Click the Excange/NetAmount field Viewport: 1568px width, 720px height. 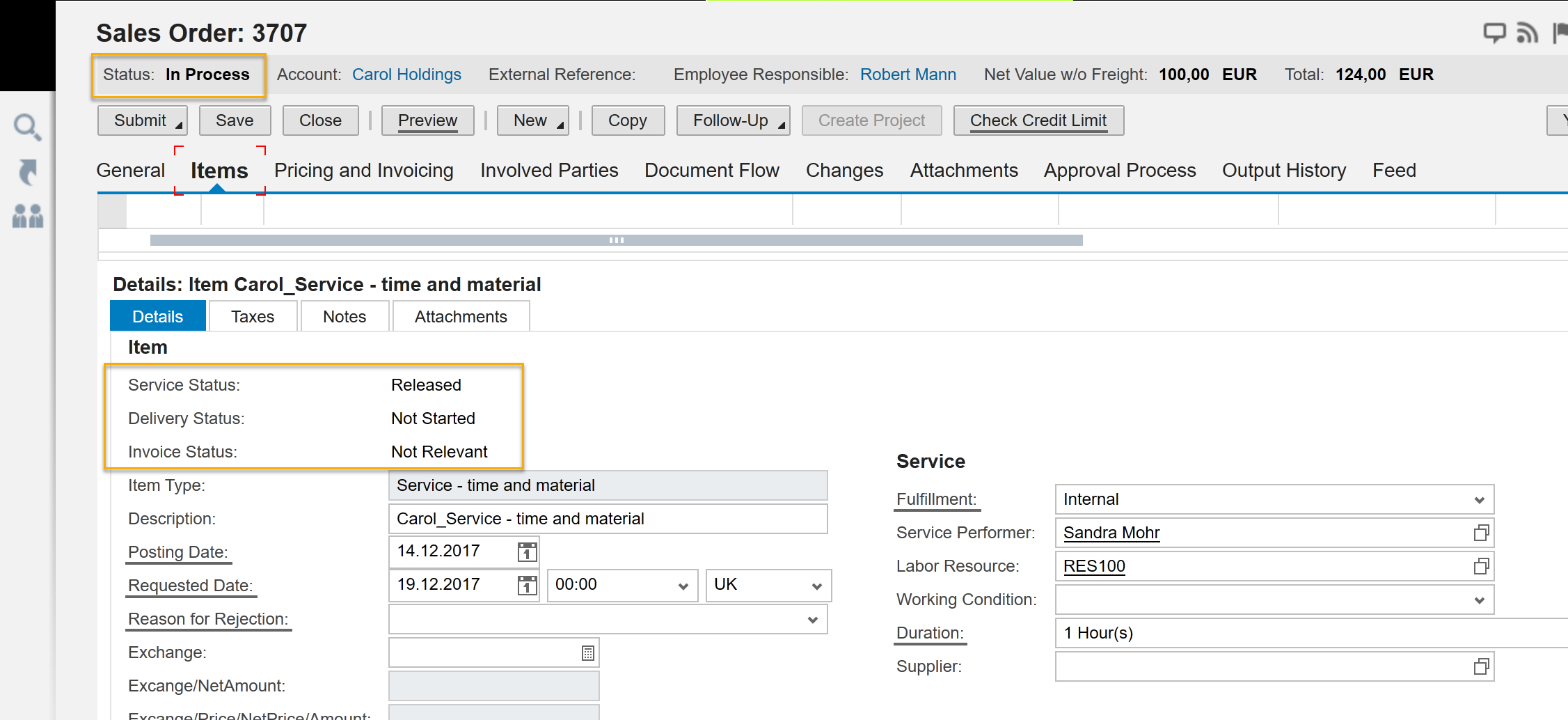(x=493, y=686)
